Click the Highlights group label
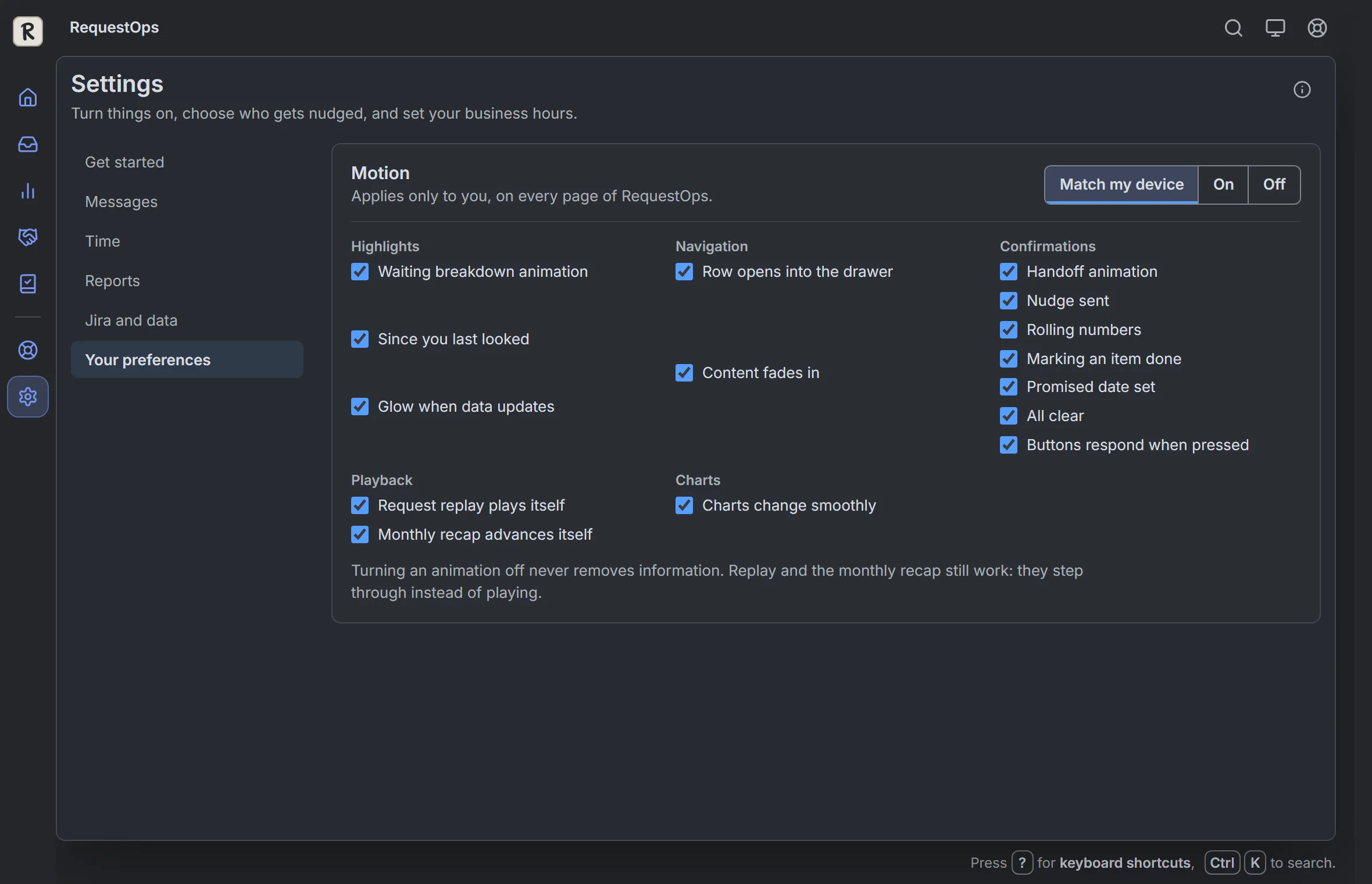1372x884 pixels. coord(385,246)
